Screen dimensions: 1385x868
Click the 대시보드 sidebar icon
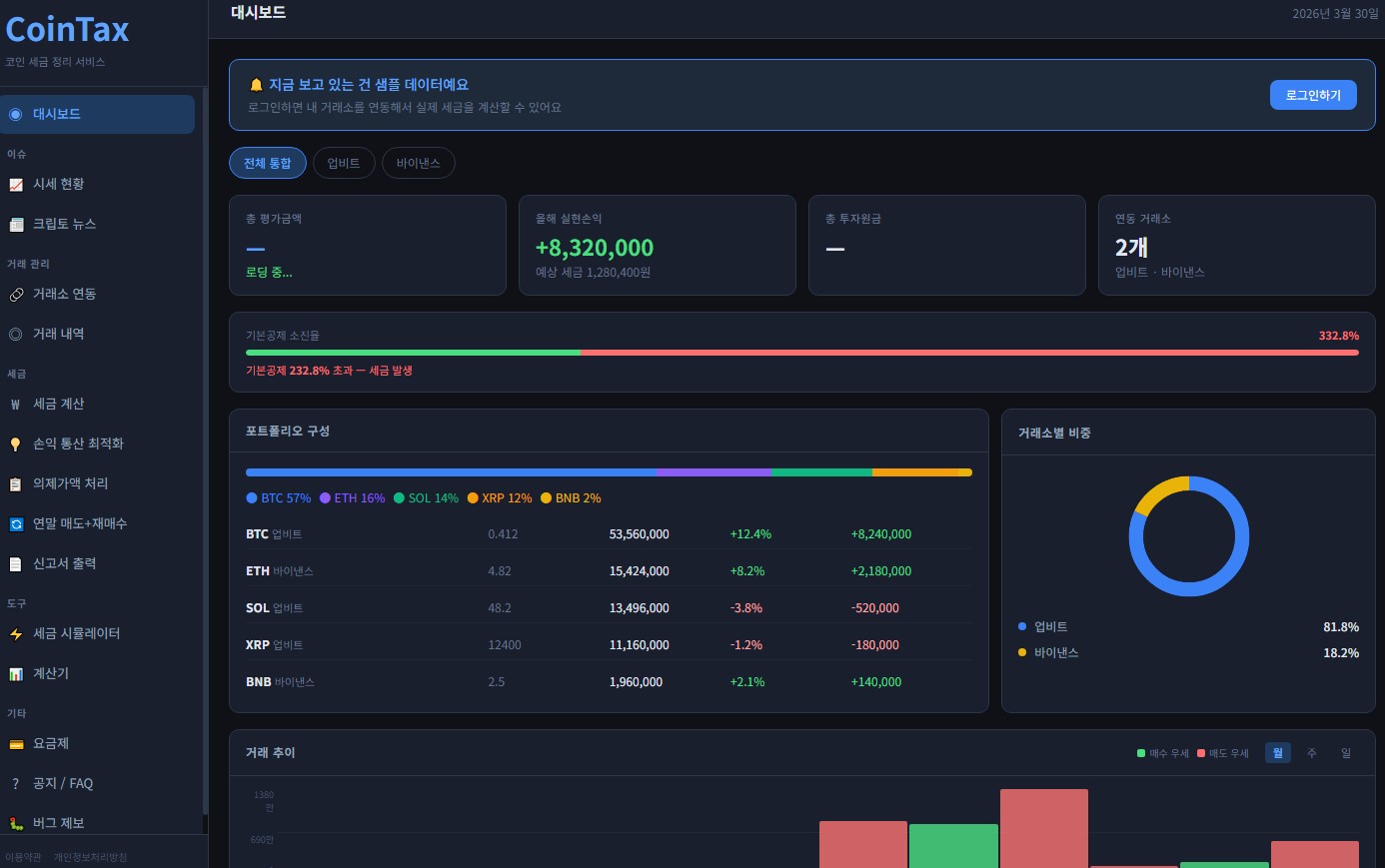pyautogui.click(x=15, y=114)
